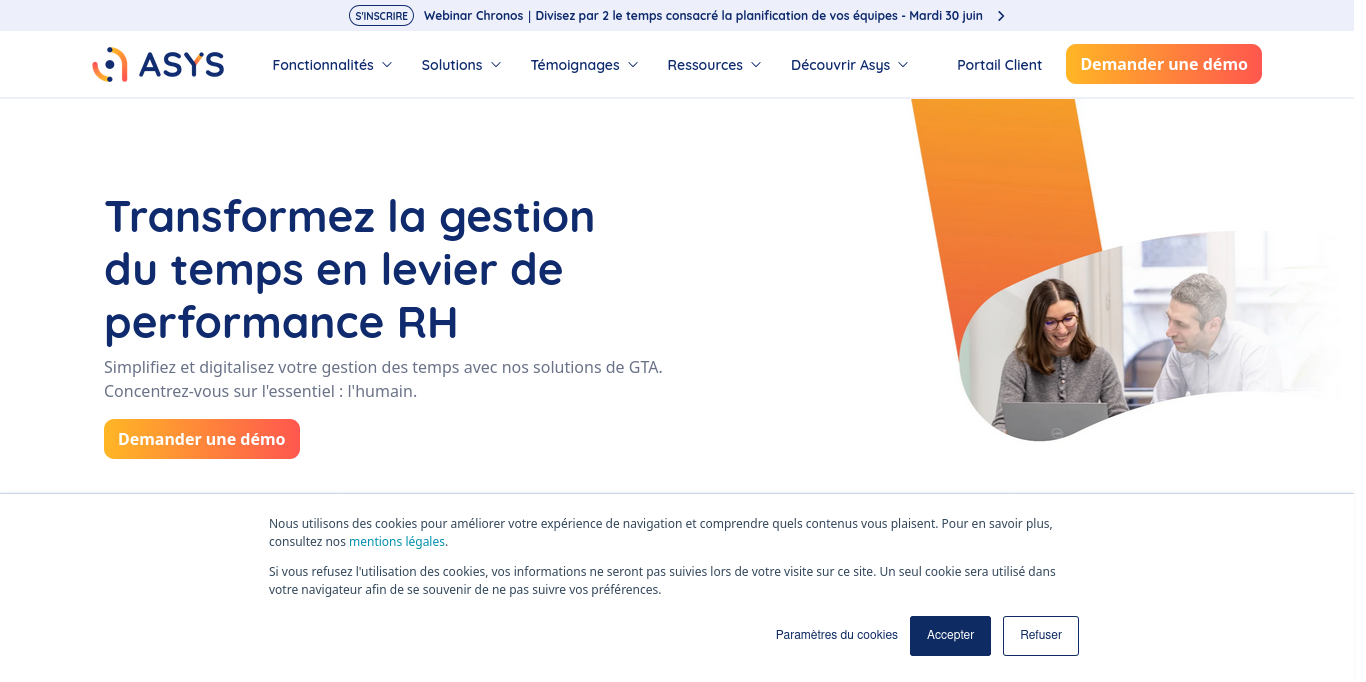Open the Découvrir Asys menu

tap(840, 65)
